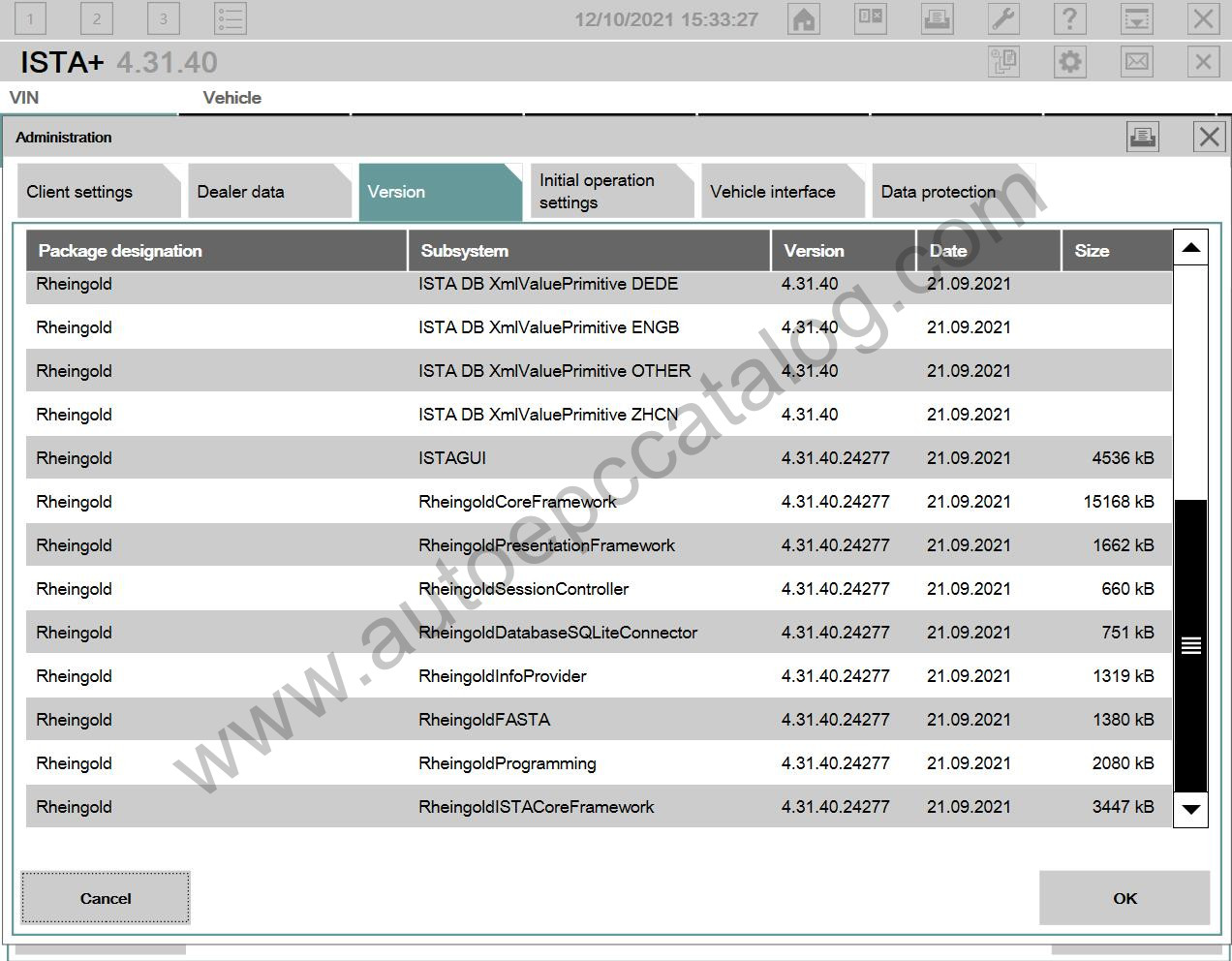Click the black scrollbar thumb
This screenshot has width=1232, height=961.
pos(1190,645)
